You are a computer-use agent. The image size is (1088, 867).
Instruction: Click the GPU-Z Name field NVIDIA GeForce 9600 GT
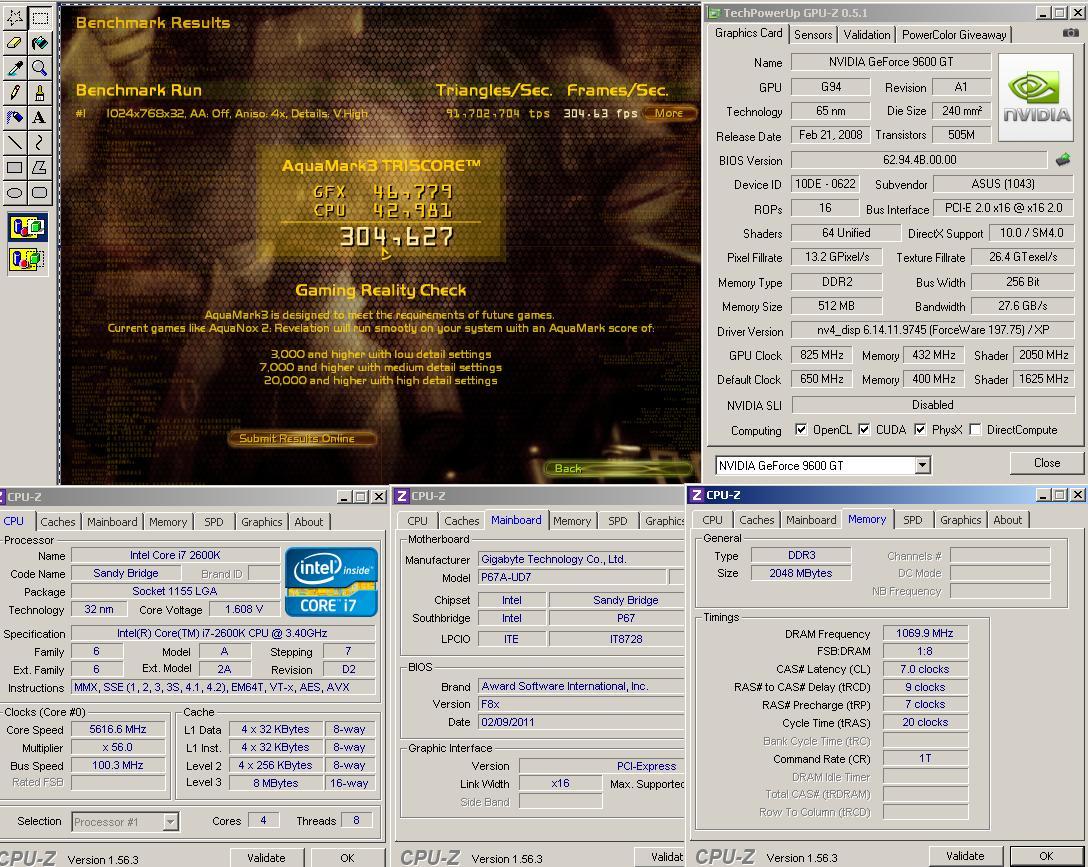click(891, 62)
